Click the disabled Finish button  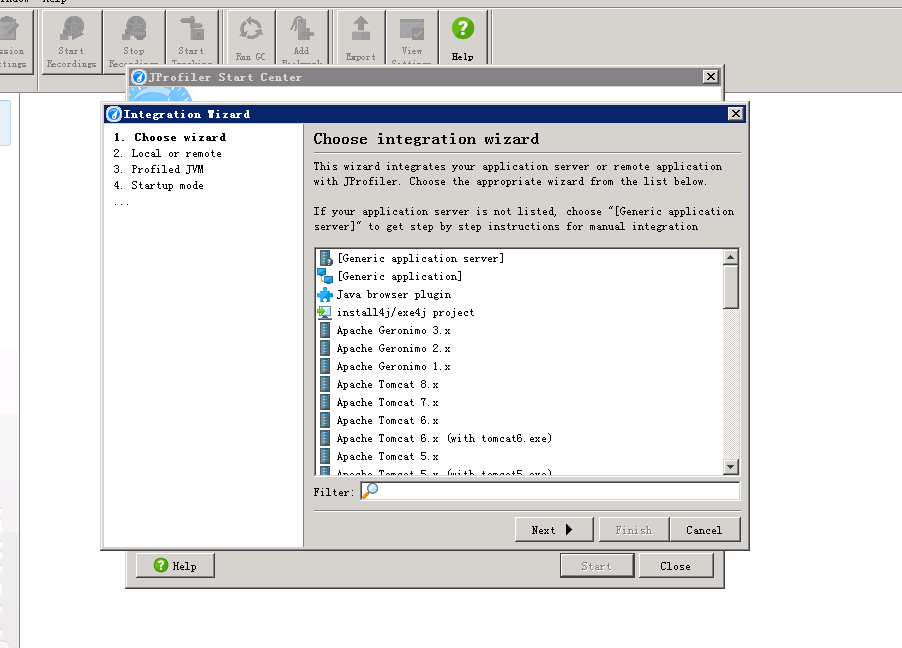pyautogui.click(x=634, y=529)
